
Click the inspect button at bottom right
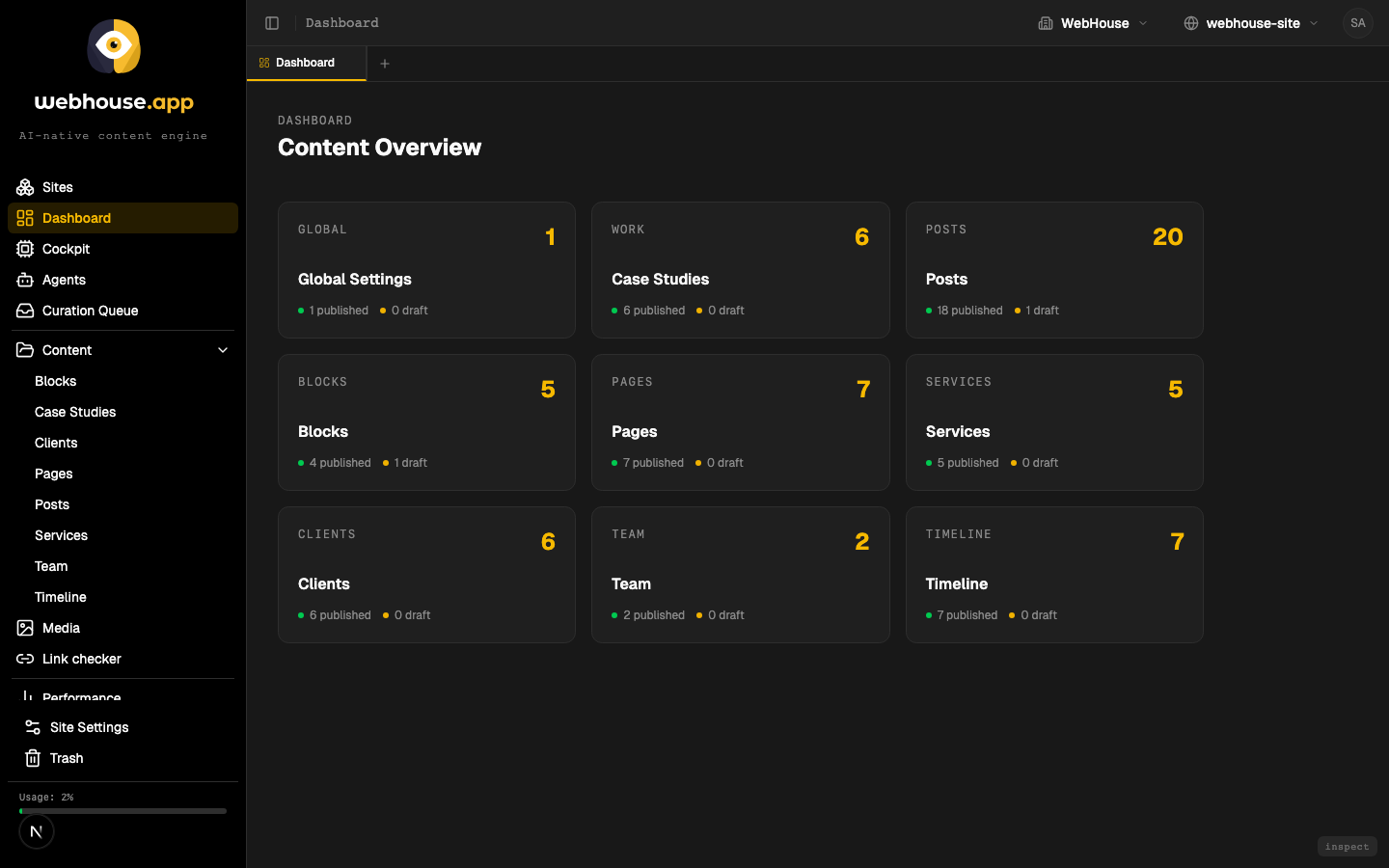(1347, 847)
